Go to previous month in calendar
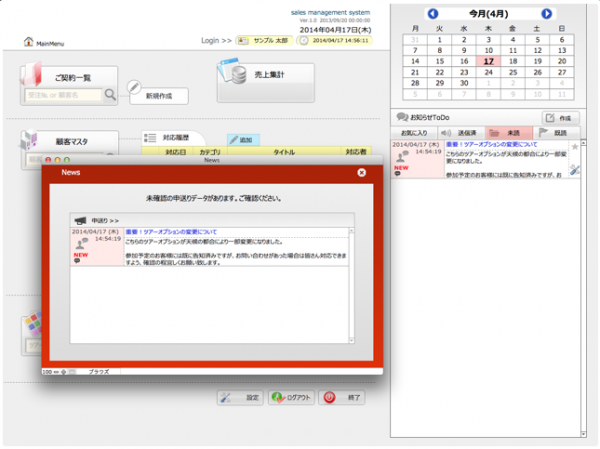This screenshot has width=600, height=449. (433, 14)
